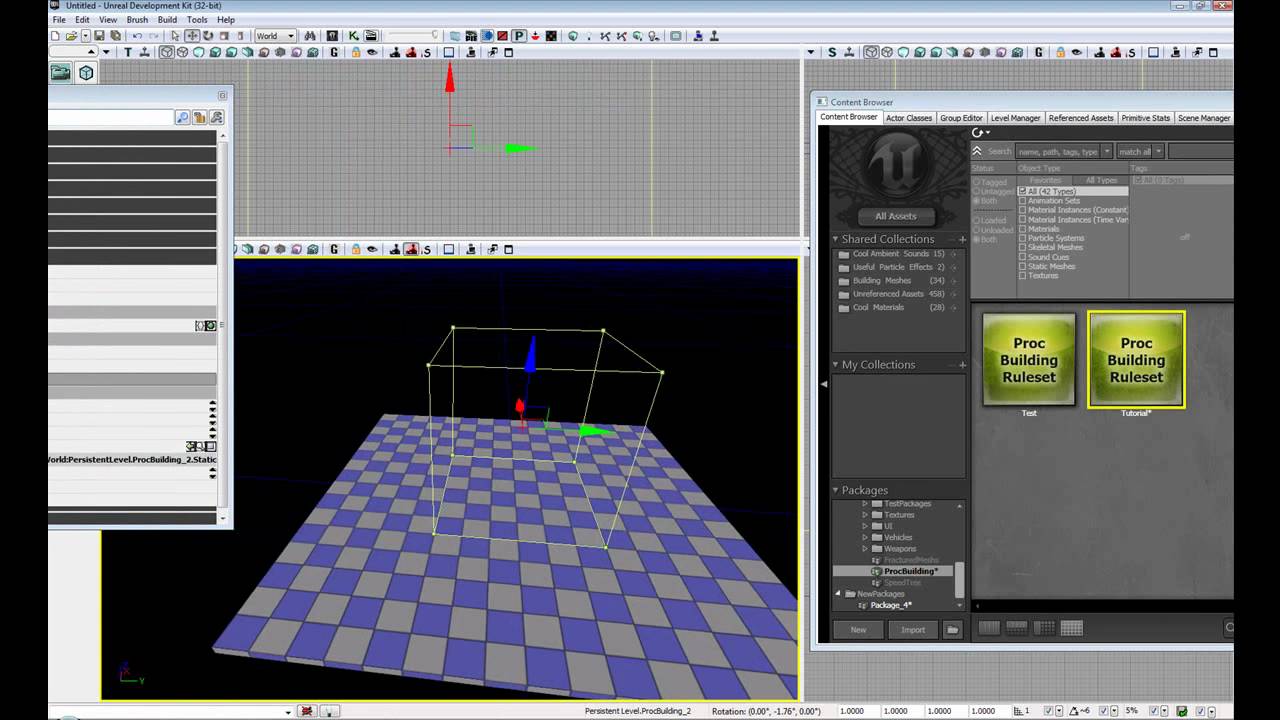Click the binoculars Find Actors icon
The width and height of the screenshot is (1280, 720).
[x=310, y=36]
